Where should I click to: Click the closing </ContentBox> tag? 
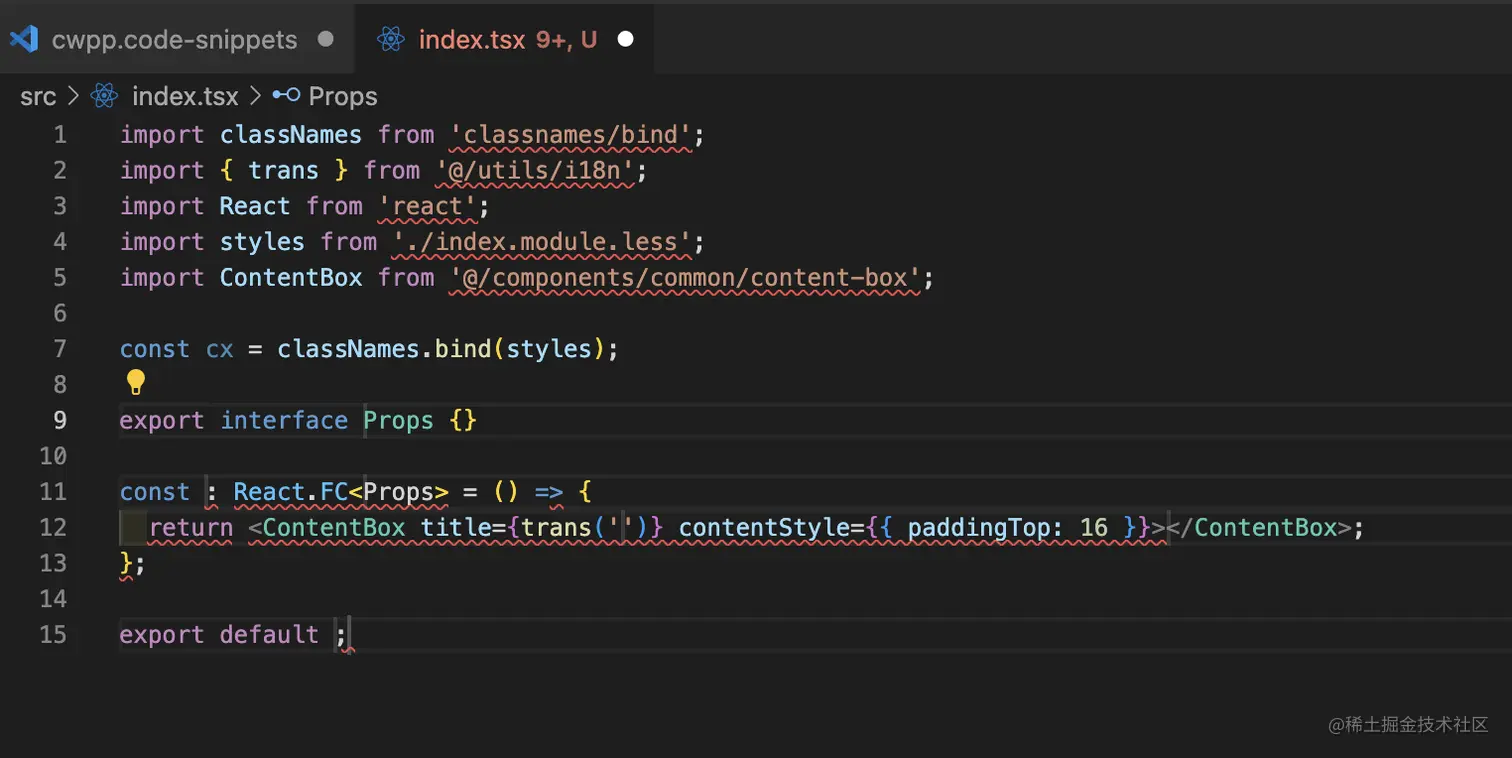click(x=1259, y=527)
